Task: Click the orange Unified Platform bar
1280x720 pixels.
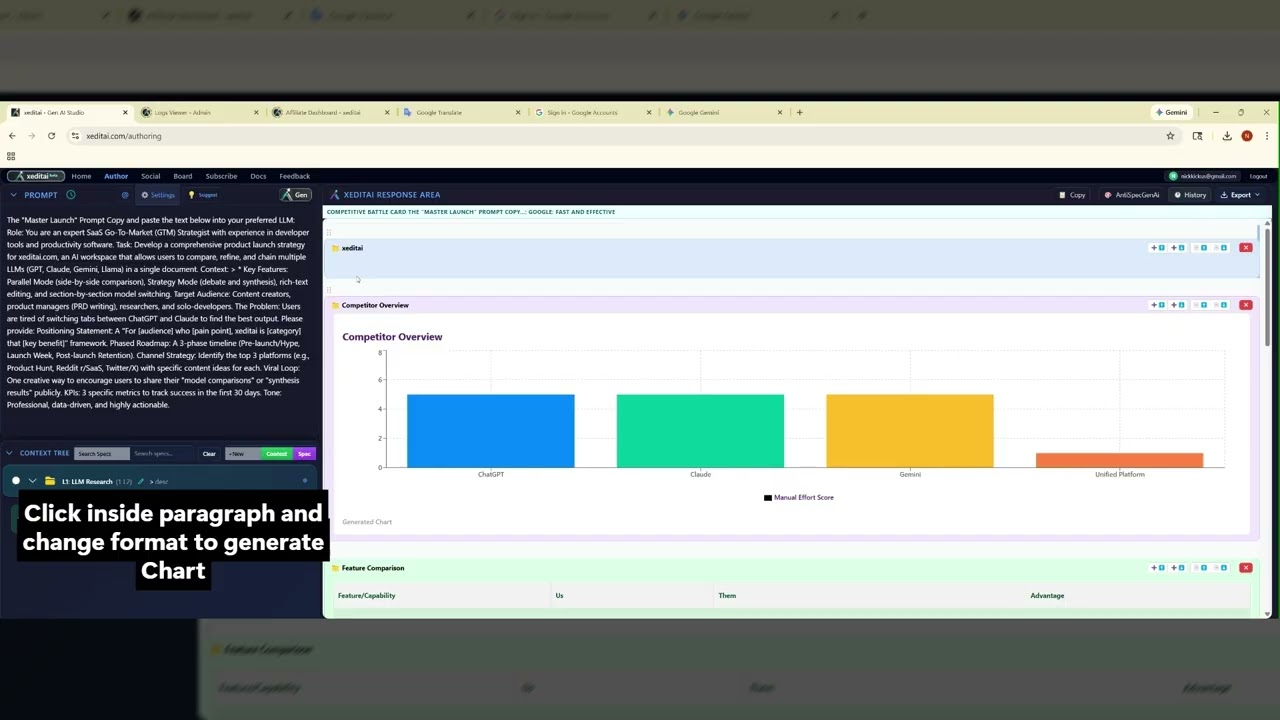Action: click(1119, 460)
